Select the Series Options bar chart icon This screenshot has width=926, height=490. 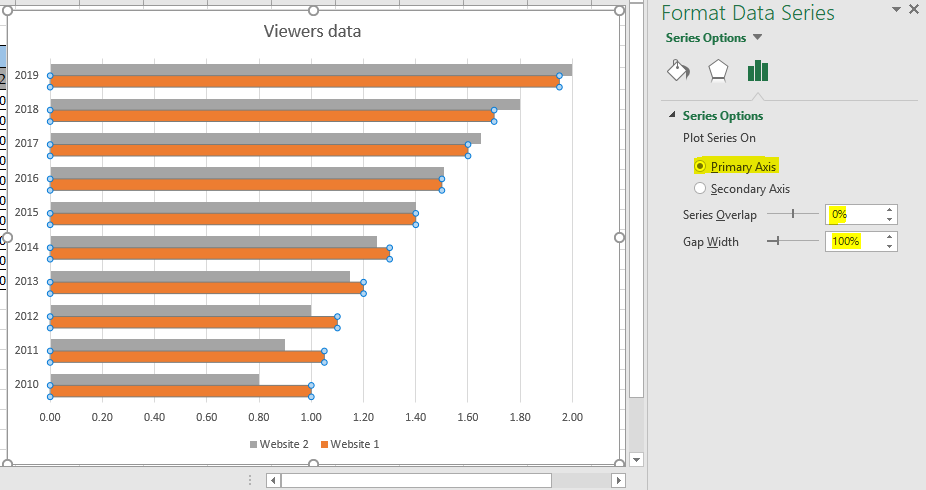point(758,71)
